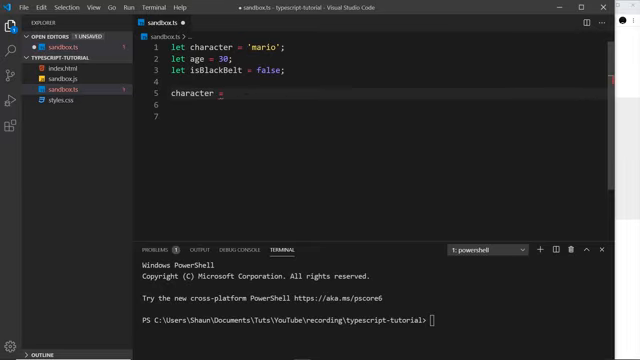
Task: Create a new terminal with plus icon
Action: 540,249
